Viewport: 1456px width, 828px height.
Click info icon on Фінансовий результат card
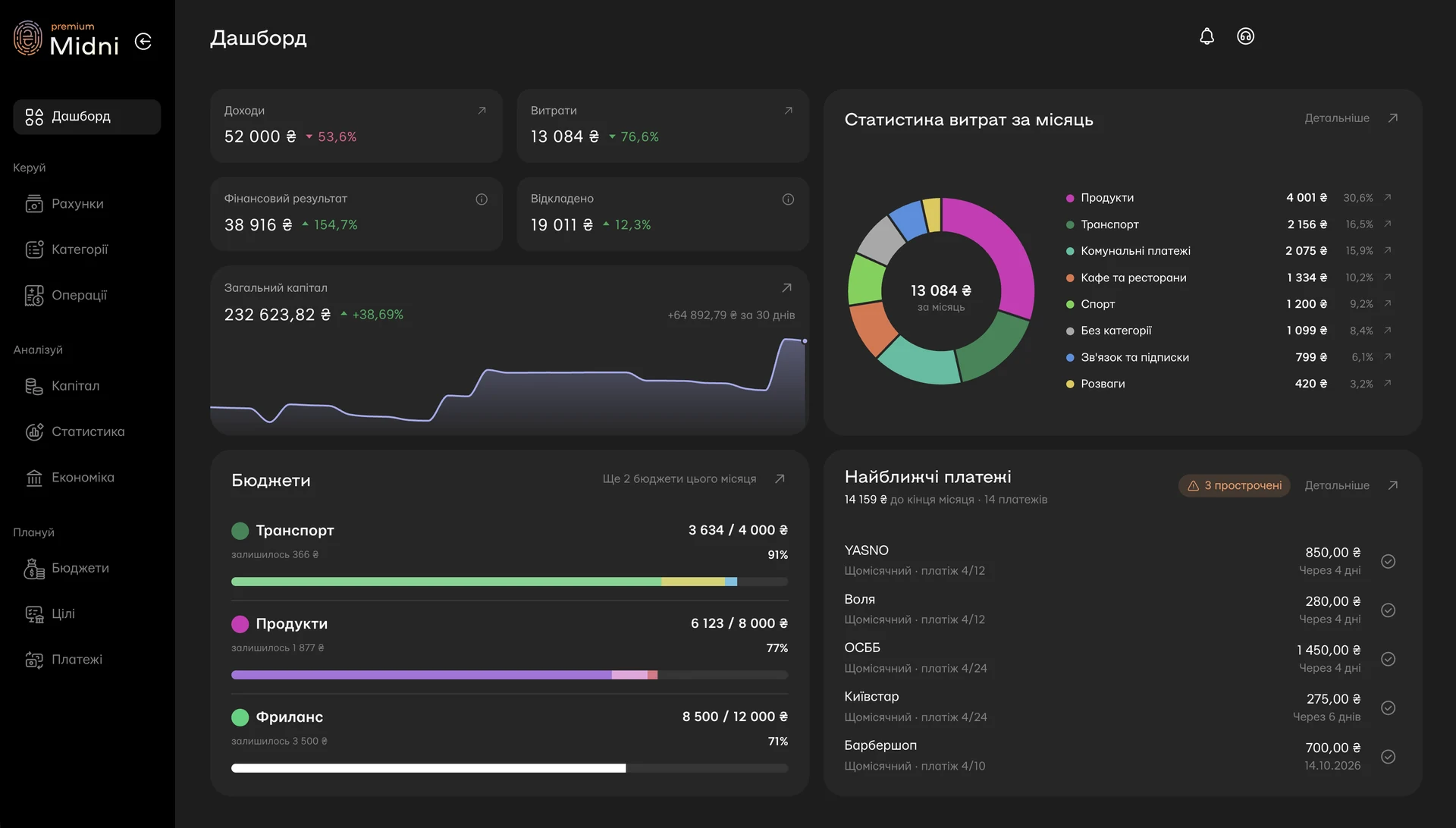tap(482, 199)
